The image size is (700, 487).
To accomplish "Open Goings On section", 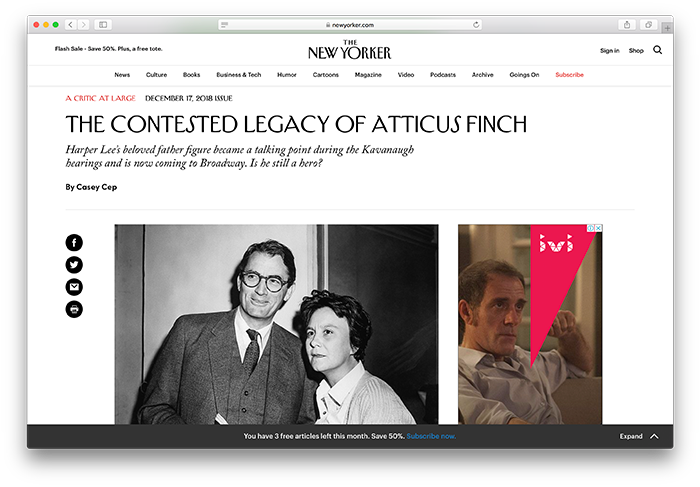I will (524, 75).
